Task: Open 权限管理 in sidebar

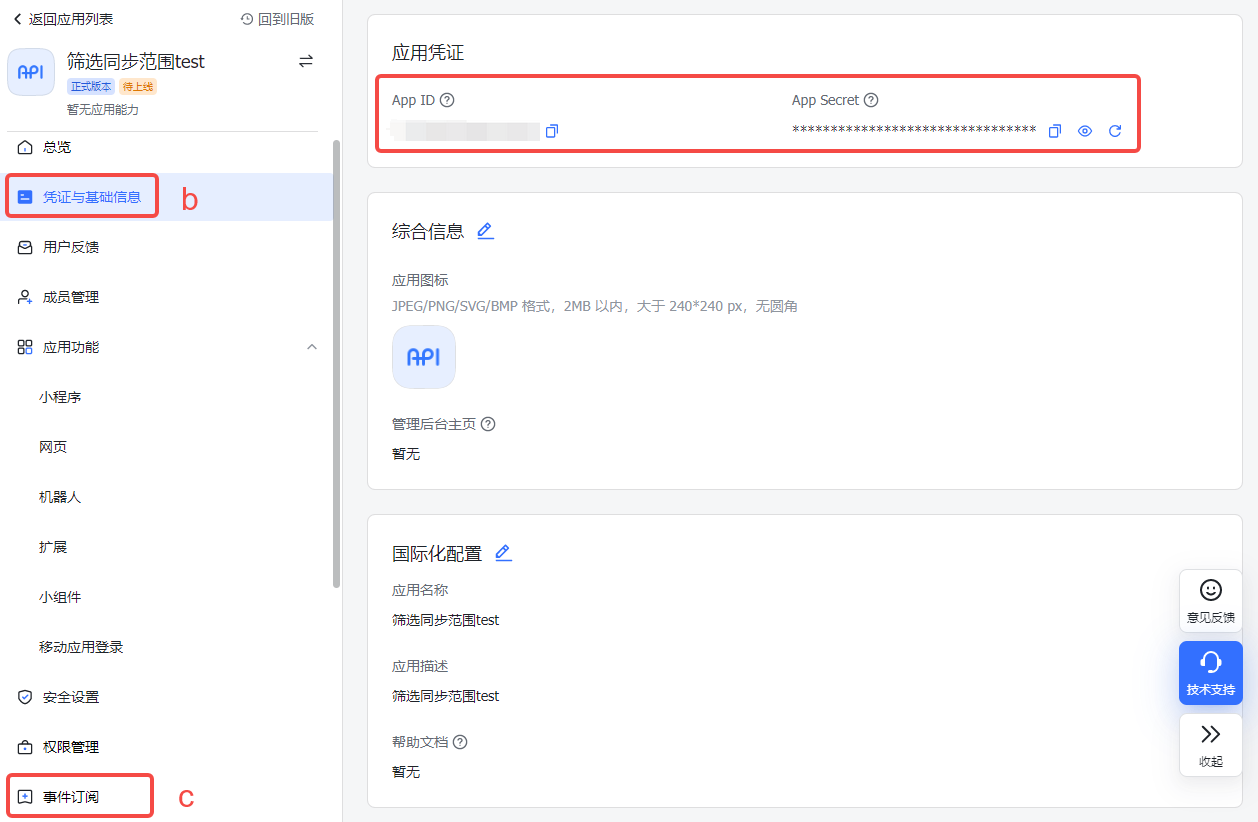Action: pyautogui.click(x=71, y=747)
